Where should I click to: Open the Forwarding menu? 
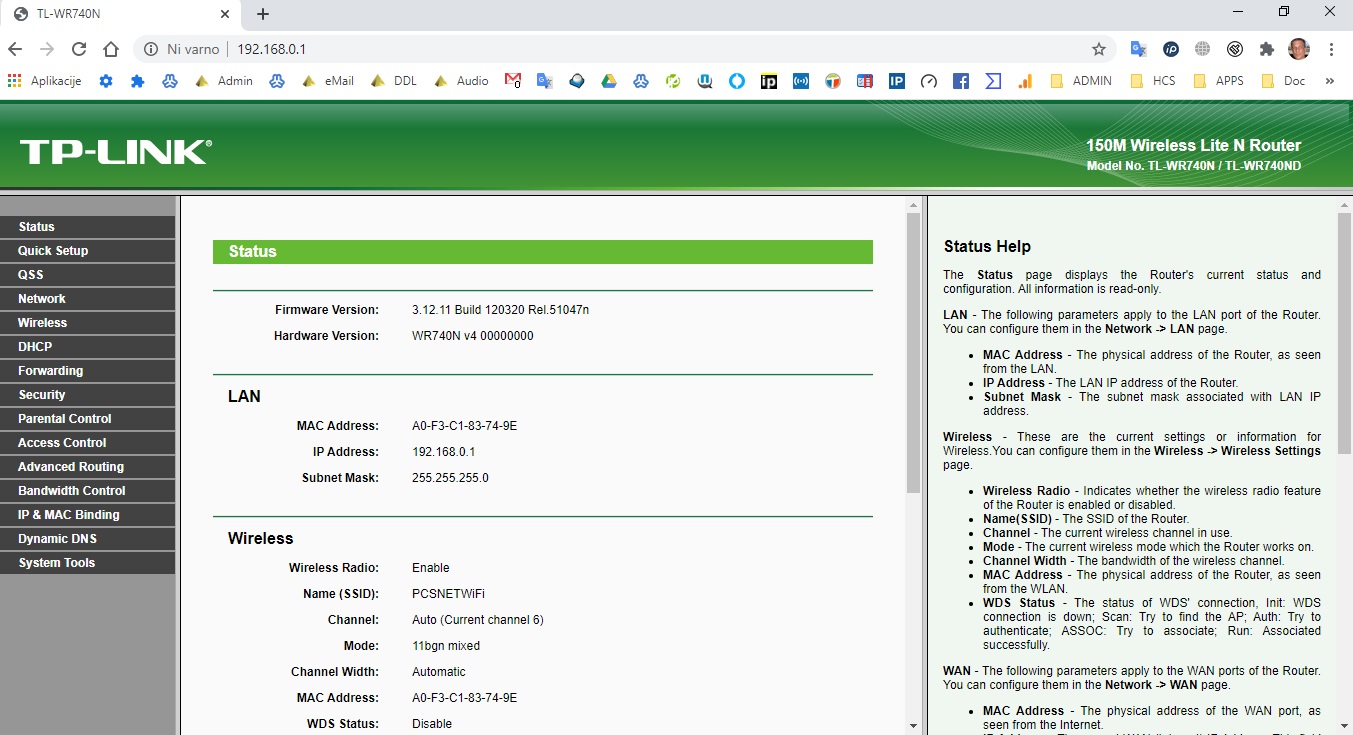[x=87, y=371]
